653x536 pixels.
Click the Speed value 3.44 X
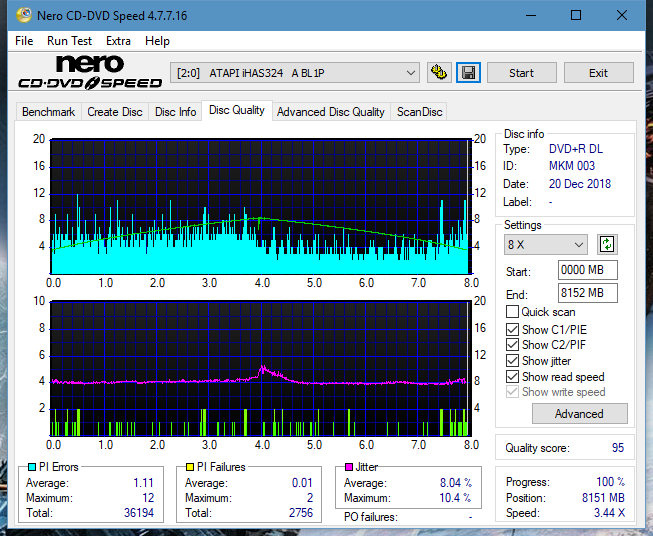coord(609,513)
